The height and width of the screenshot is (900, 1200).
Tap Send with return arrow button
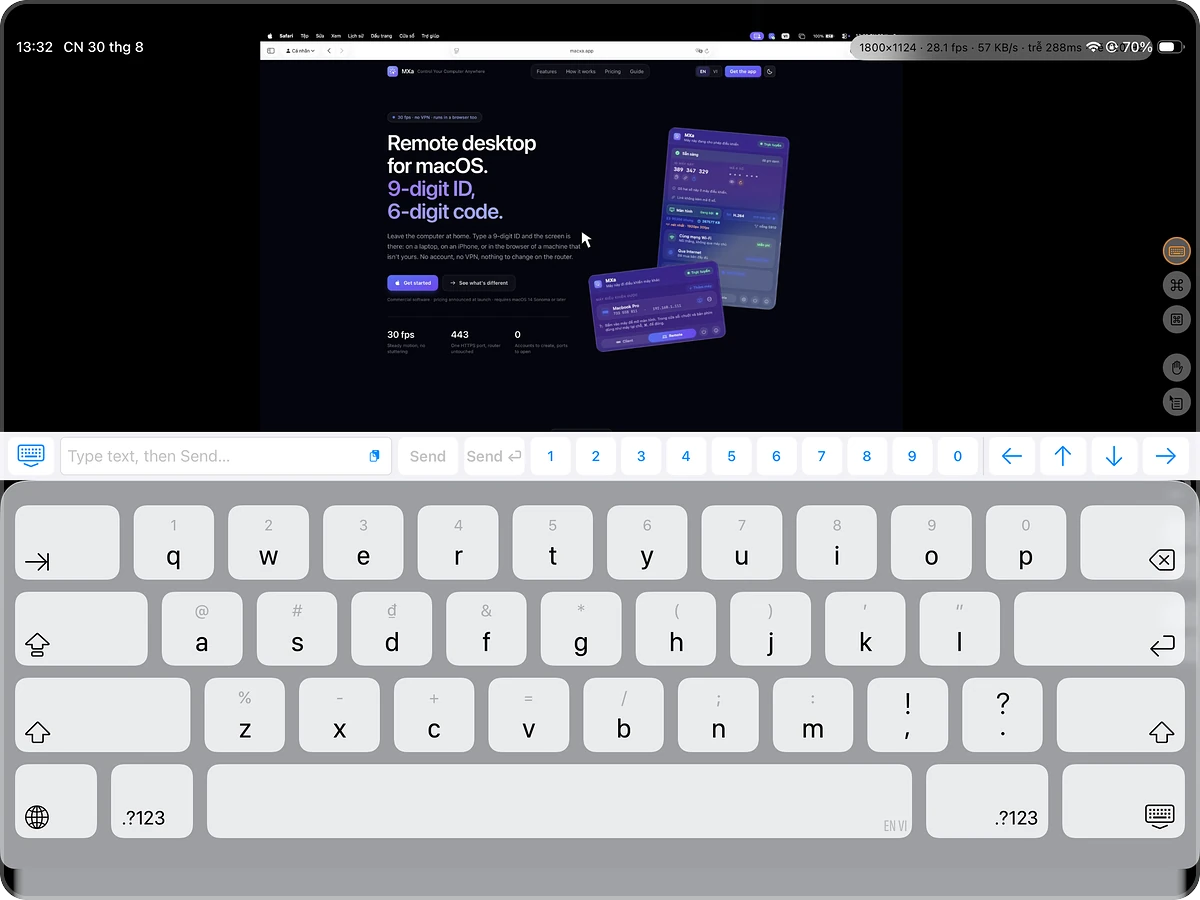click(494, 456)
